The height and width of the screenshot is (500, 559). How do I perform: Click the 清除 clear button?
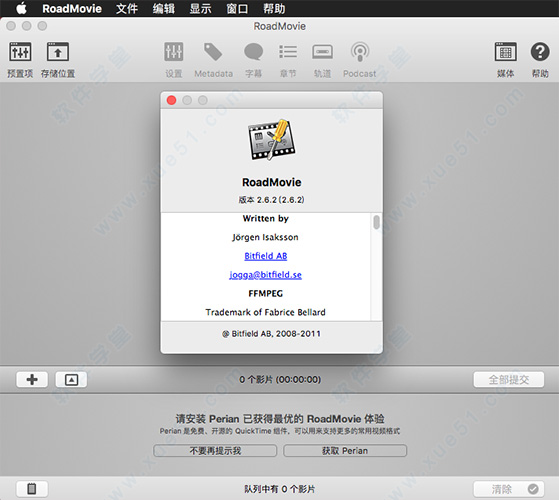pyautogui.click(x=509, y=489)
